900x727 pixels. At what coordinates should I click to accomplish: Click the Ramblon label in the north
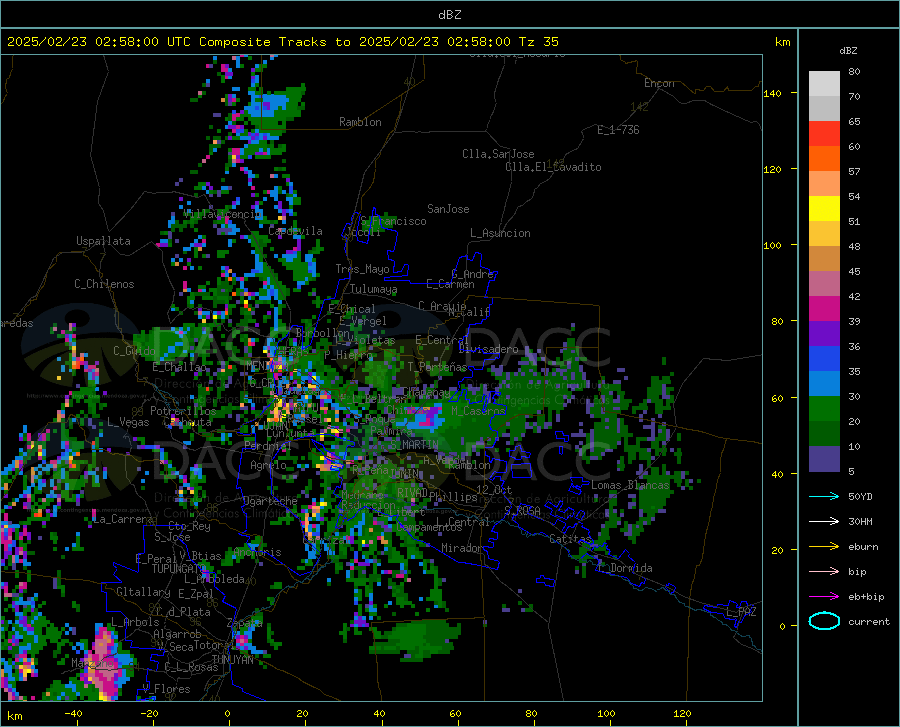click(360, 122)
